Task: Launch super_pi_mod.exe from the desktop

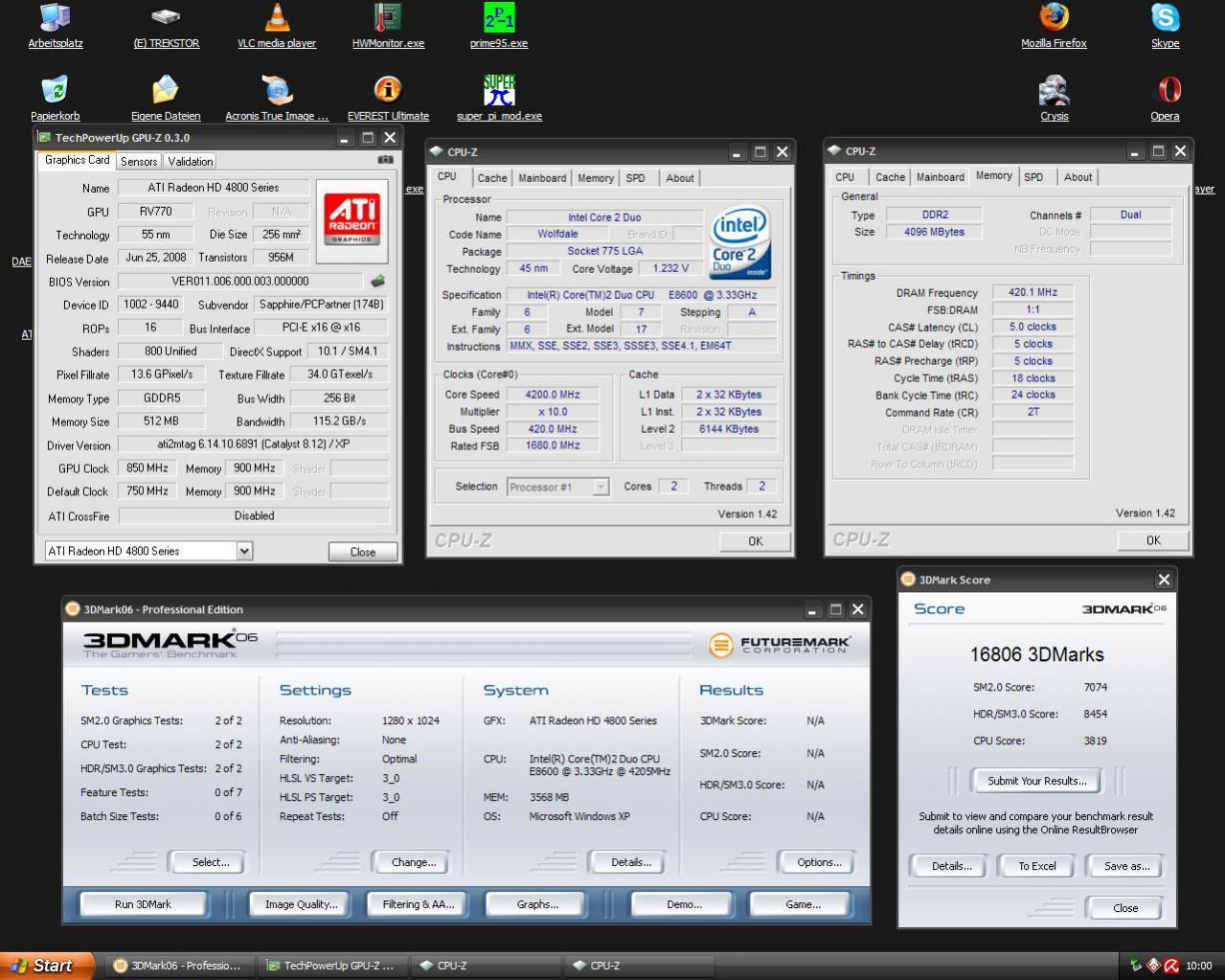Action: pos(499,99)
